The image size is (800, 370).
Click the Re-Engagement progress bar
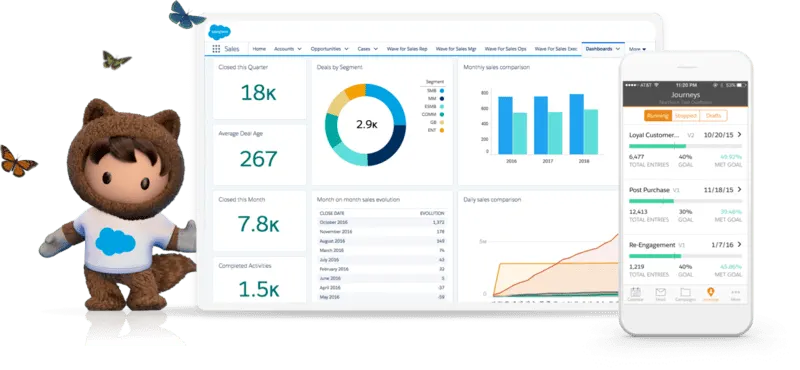point(685,256)
